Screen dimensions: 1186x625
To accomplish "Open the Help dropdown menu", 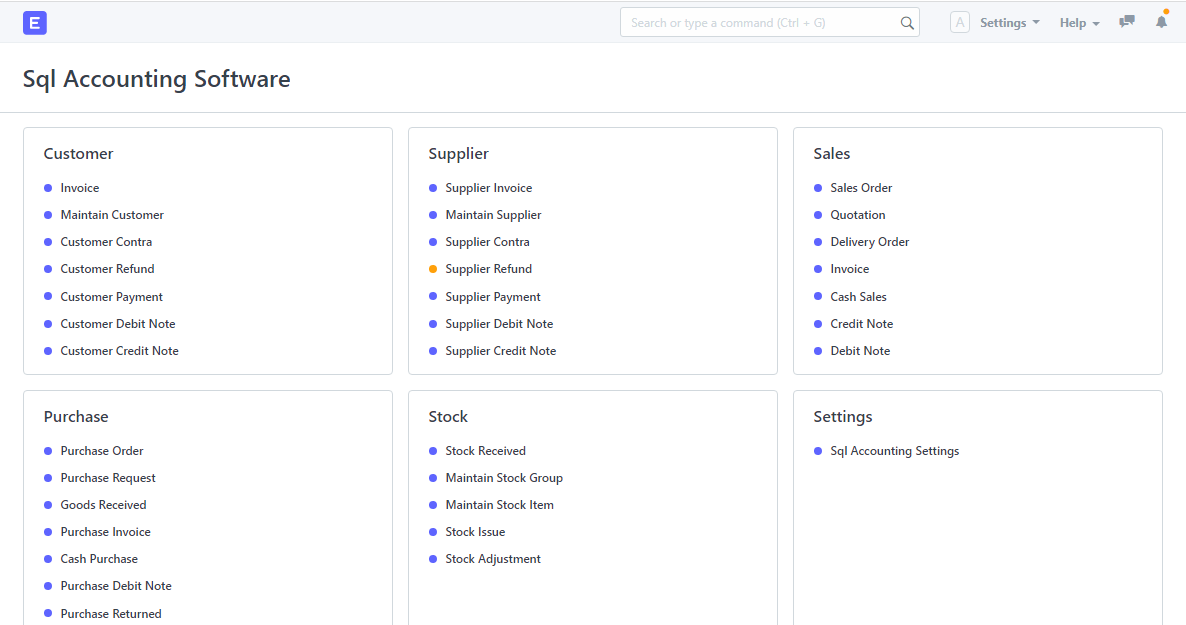I will (x=1079, y=23).
